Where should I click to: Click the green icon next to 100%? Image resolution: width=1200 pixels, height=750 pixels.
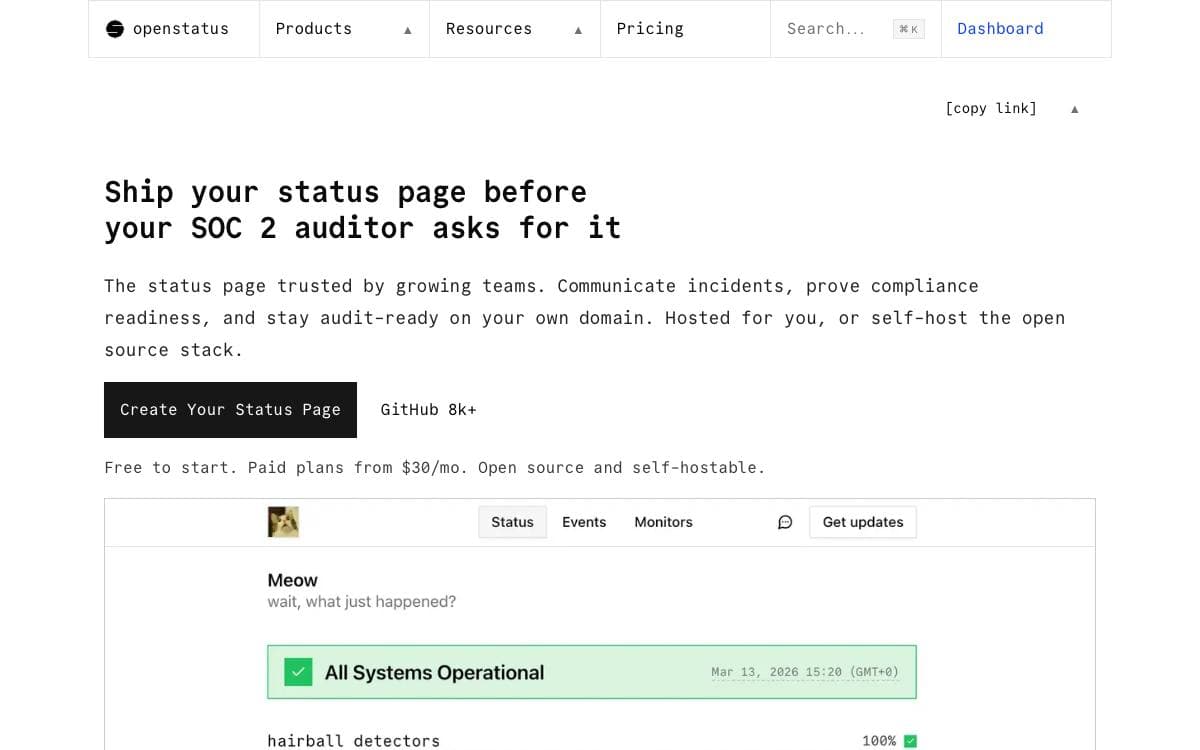(x=910, y=741)
